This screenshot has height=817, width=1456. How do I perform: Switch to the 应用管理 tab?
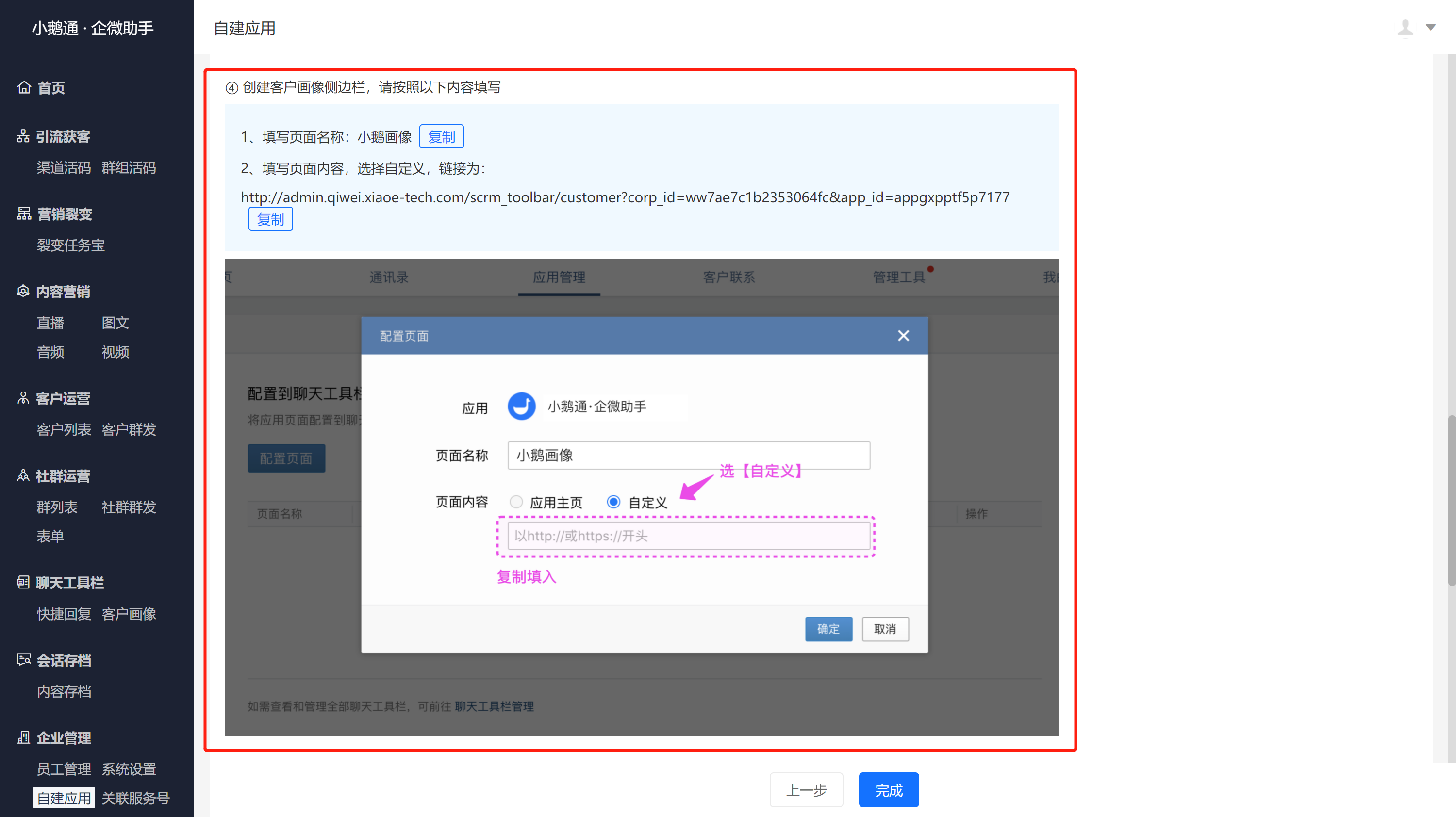click(559, 278)
